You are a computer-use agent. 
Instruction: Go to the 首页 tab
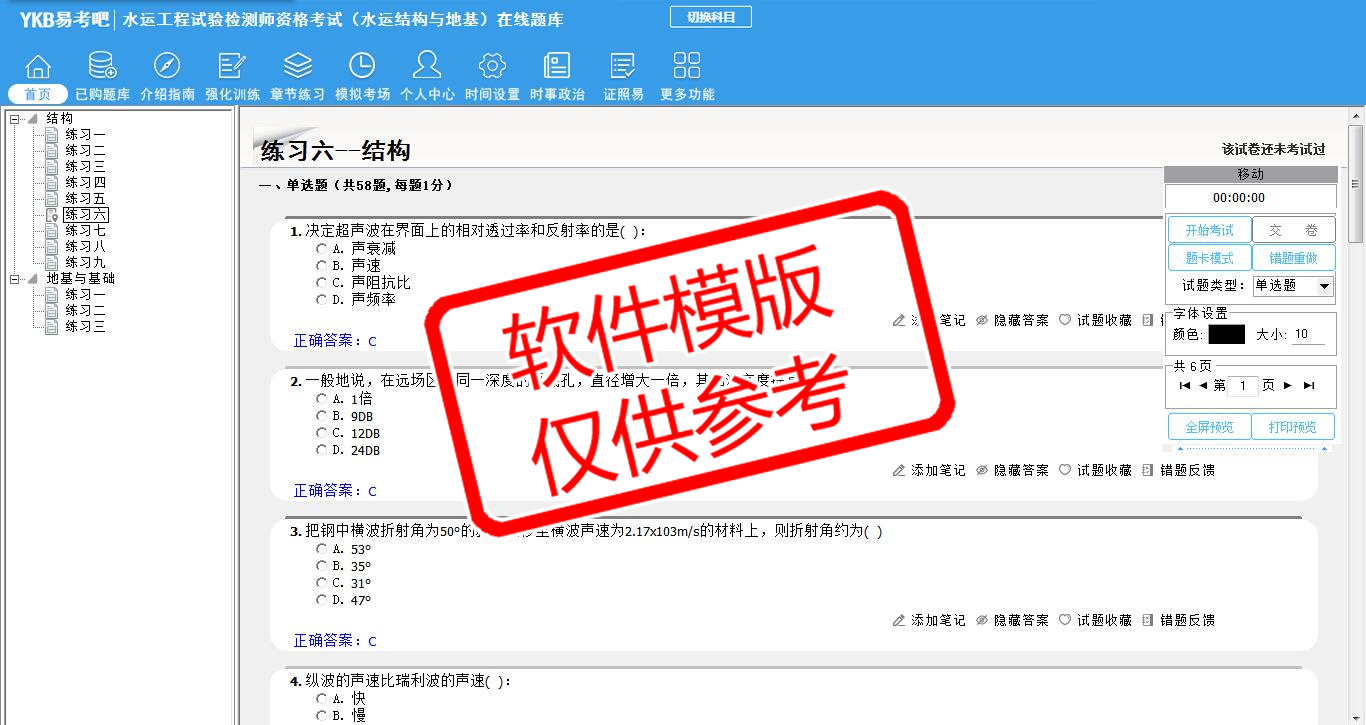click(x=37, y=94)
